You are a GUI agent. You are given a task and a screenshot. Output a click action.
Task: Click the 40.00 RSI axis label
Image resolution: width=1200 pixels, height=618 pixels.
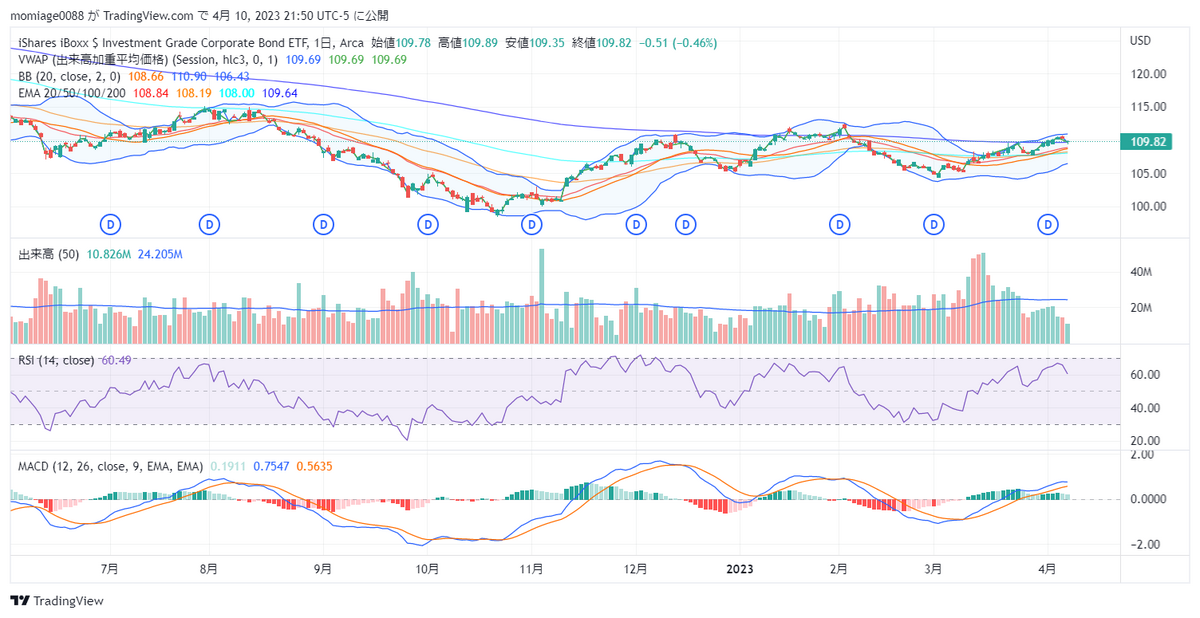(x=1145, y=408)
